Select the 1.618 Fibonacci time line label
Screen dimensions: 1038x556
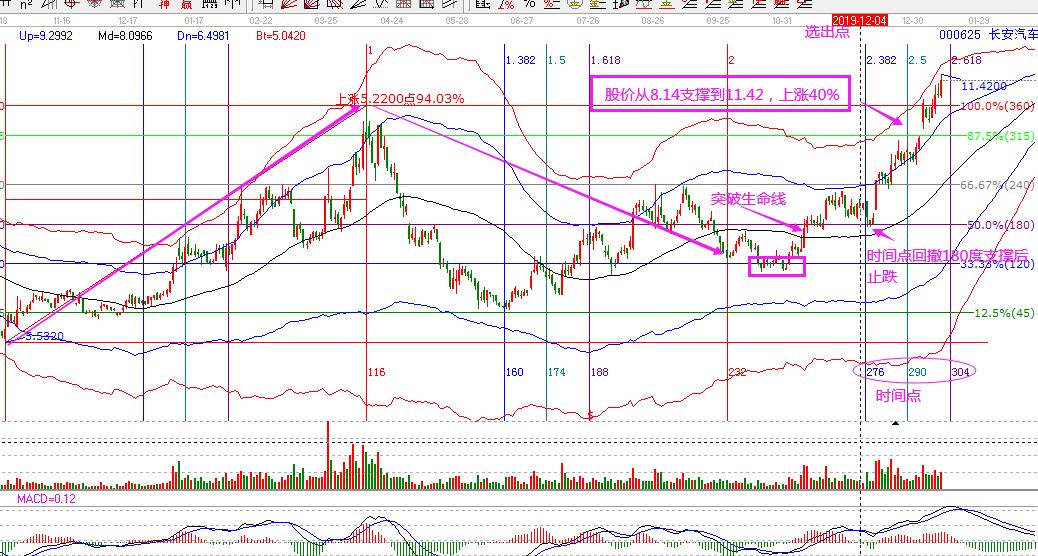[606, 61]
